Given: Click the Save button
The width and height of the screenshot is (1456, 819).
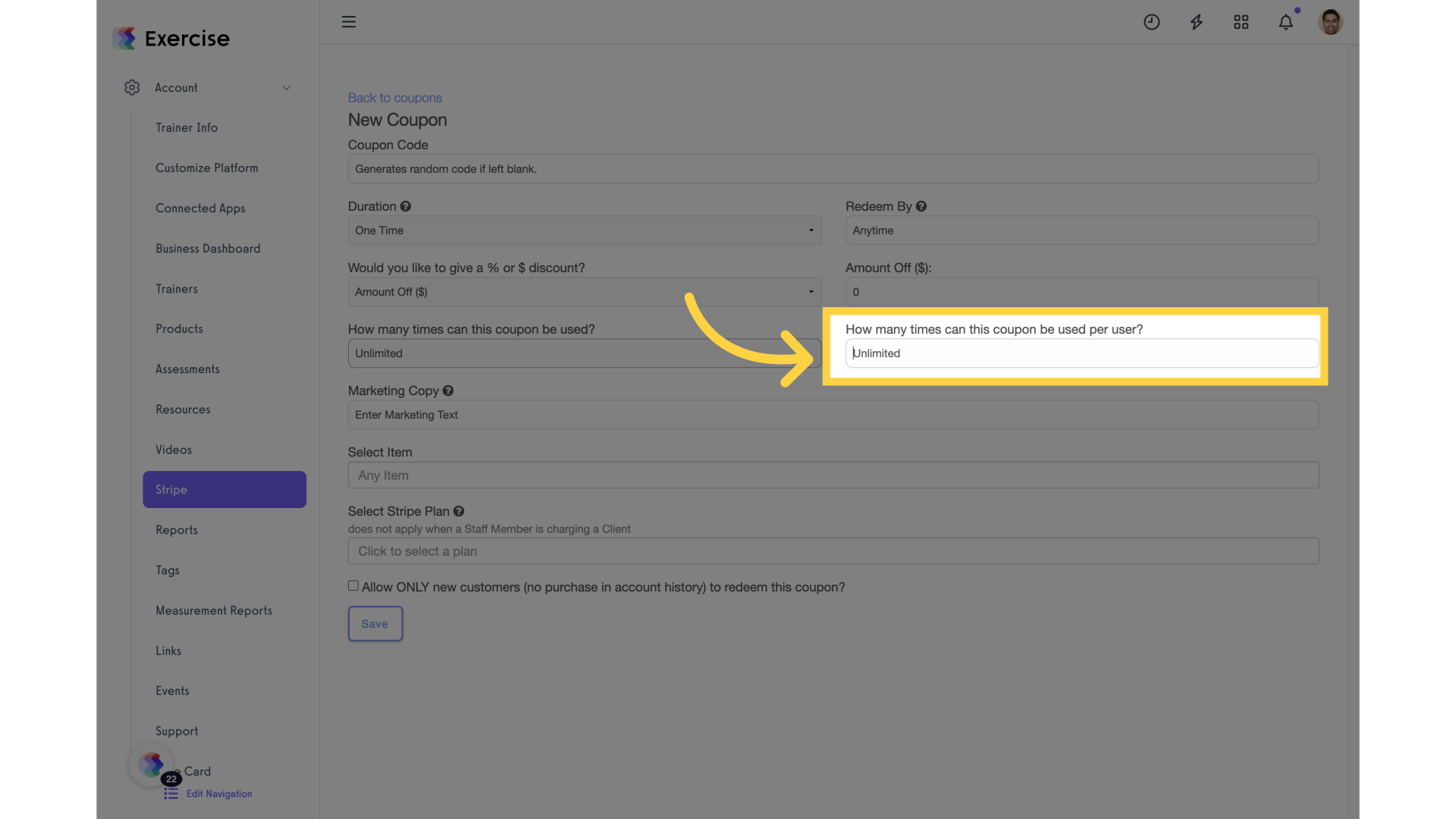Looking at the screenshot, I should (x=375, y=623).
